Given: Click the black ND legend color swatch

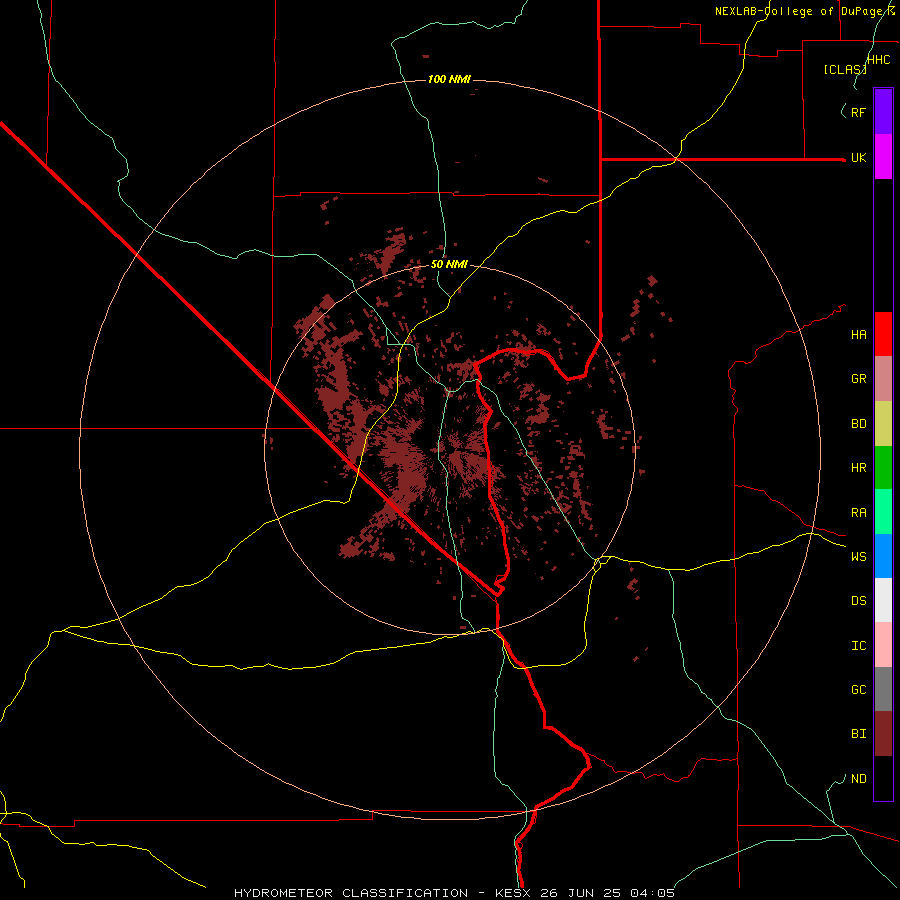Looking at the screenshot, I should [883, 778].
